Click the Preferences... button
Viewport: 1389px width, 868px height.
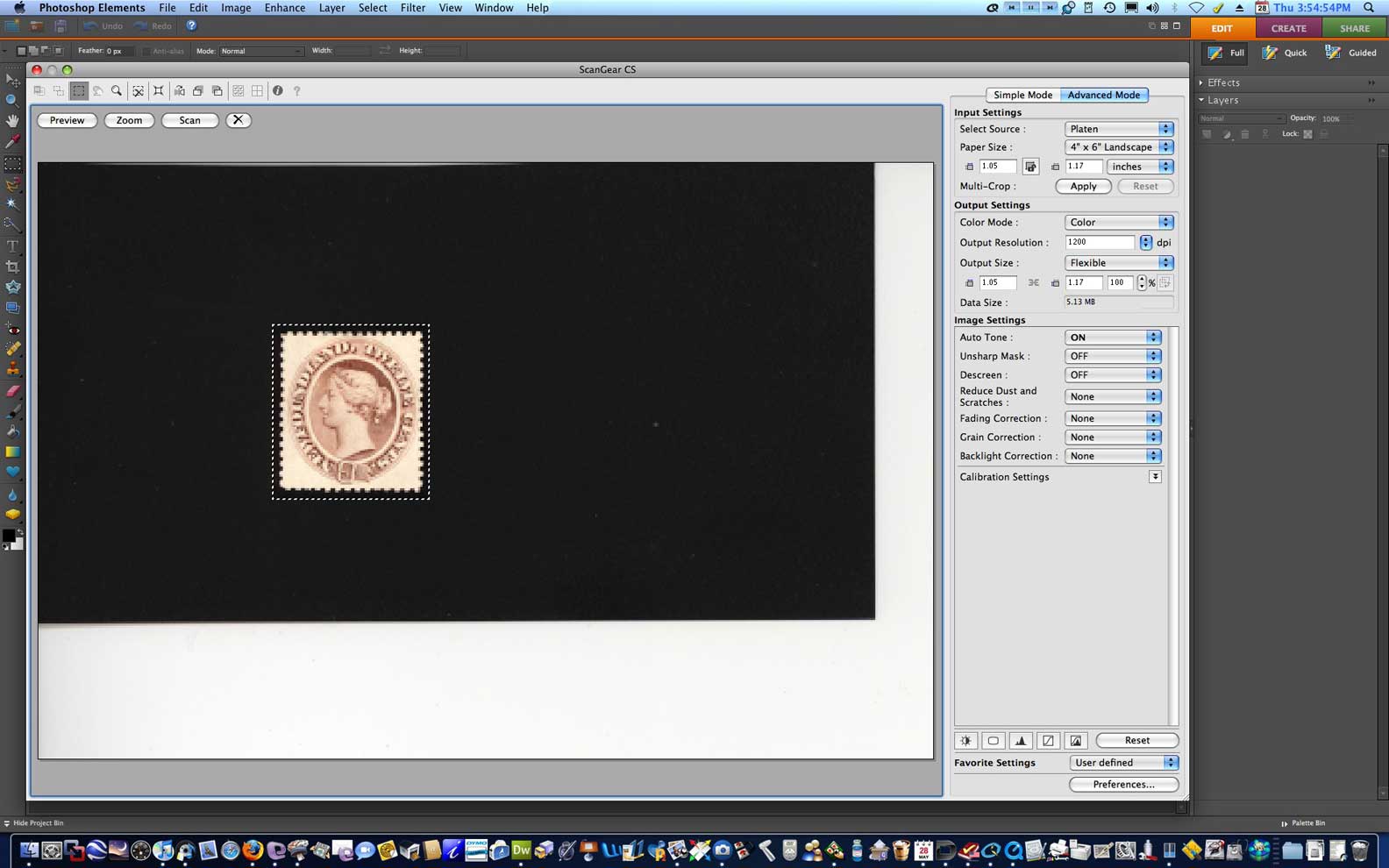click(x=1122, y=785)
